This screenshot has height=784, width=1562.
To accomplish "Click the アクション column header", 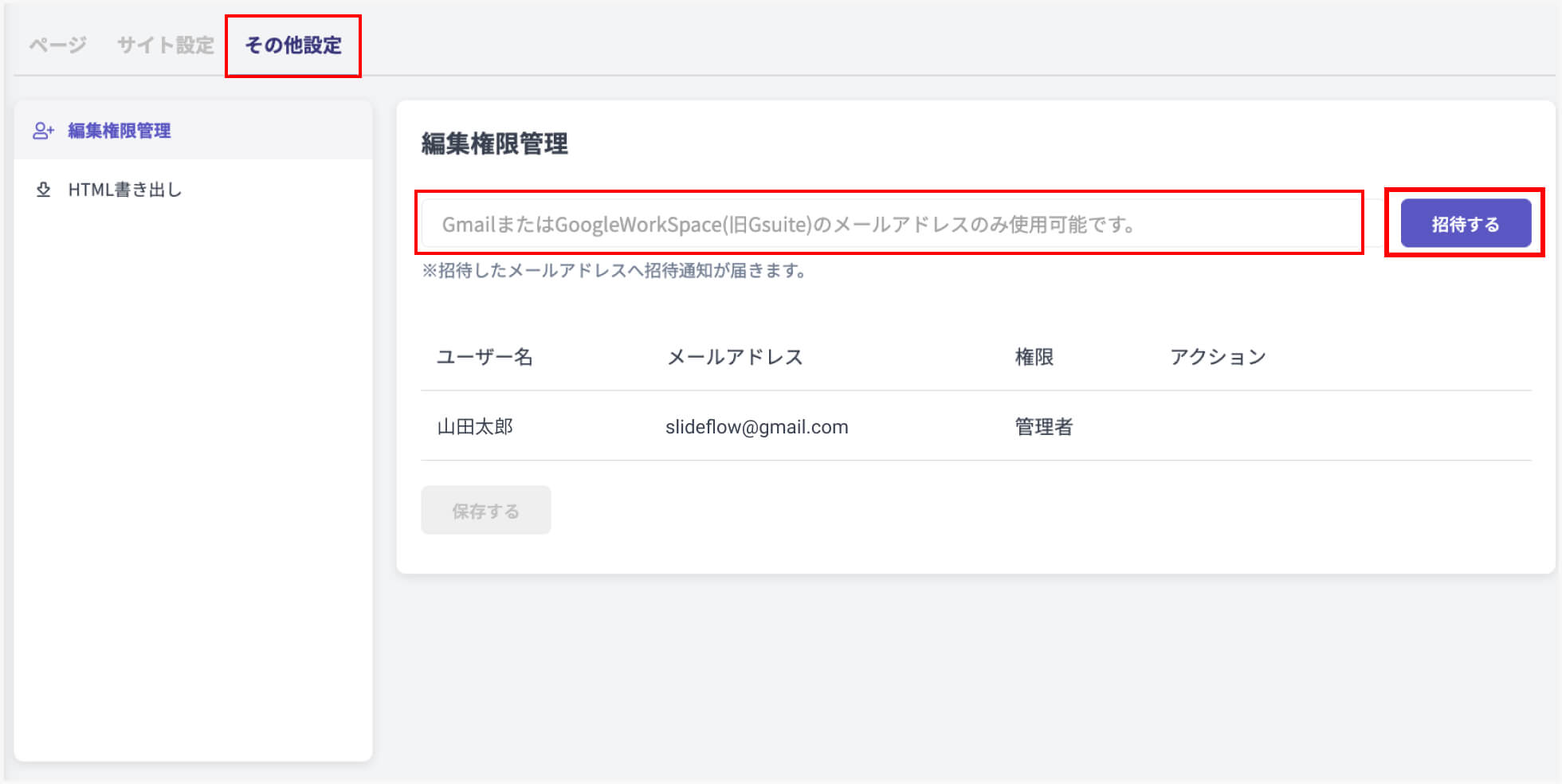I will (x=1218, y=357).
